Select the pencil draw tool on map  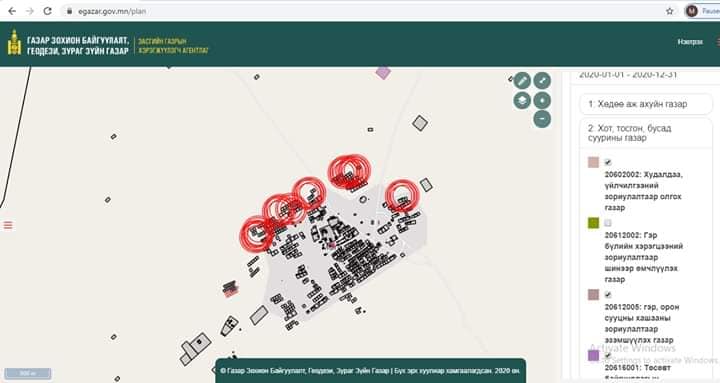522,81
